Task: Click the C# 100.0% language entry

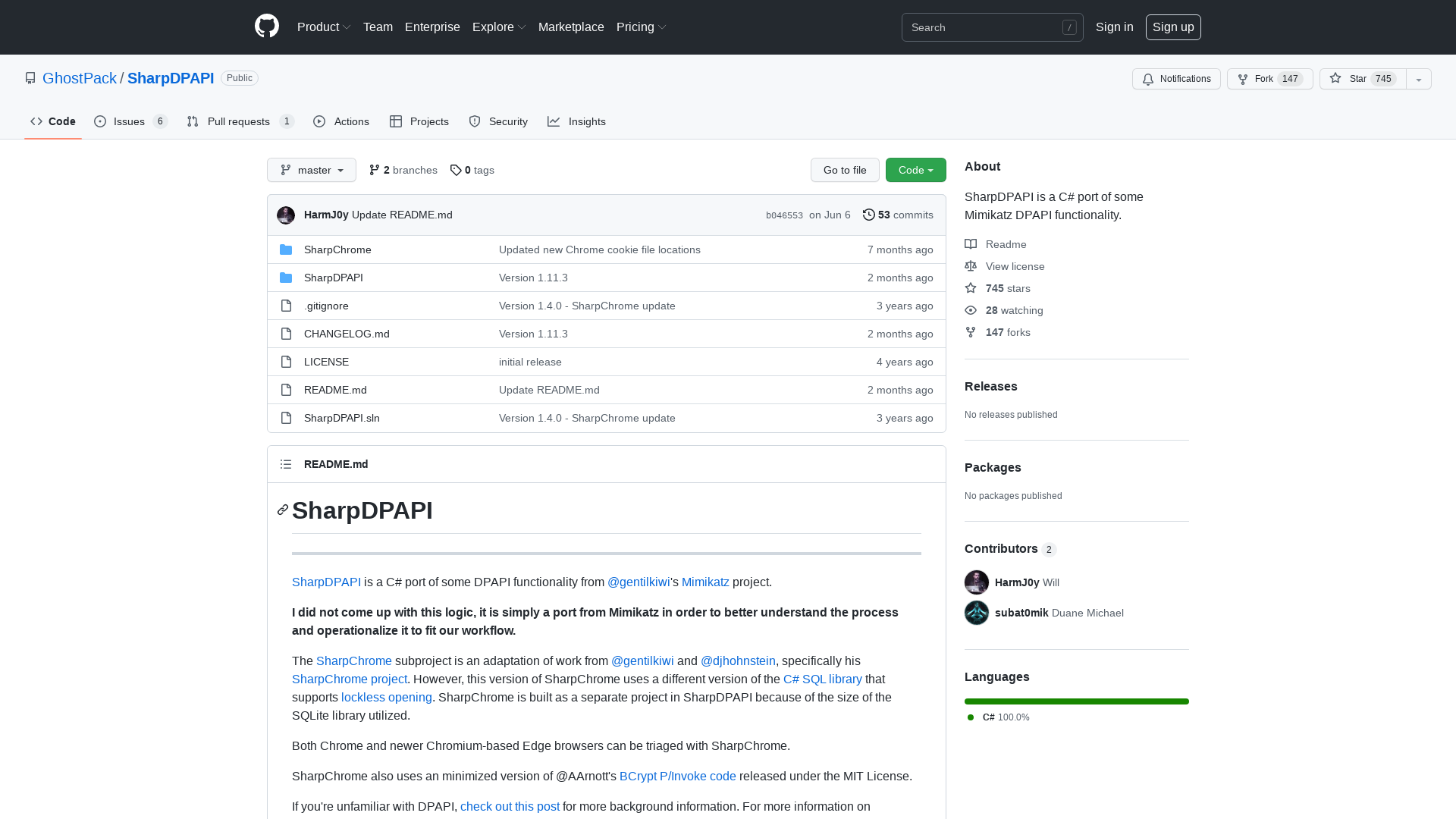Action: pos(999,717)
